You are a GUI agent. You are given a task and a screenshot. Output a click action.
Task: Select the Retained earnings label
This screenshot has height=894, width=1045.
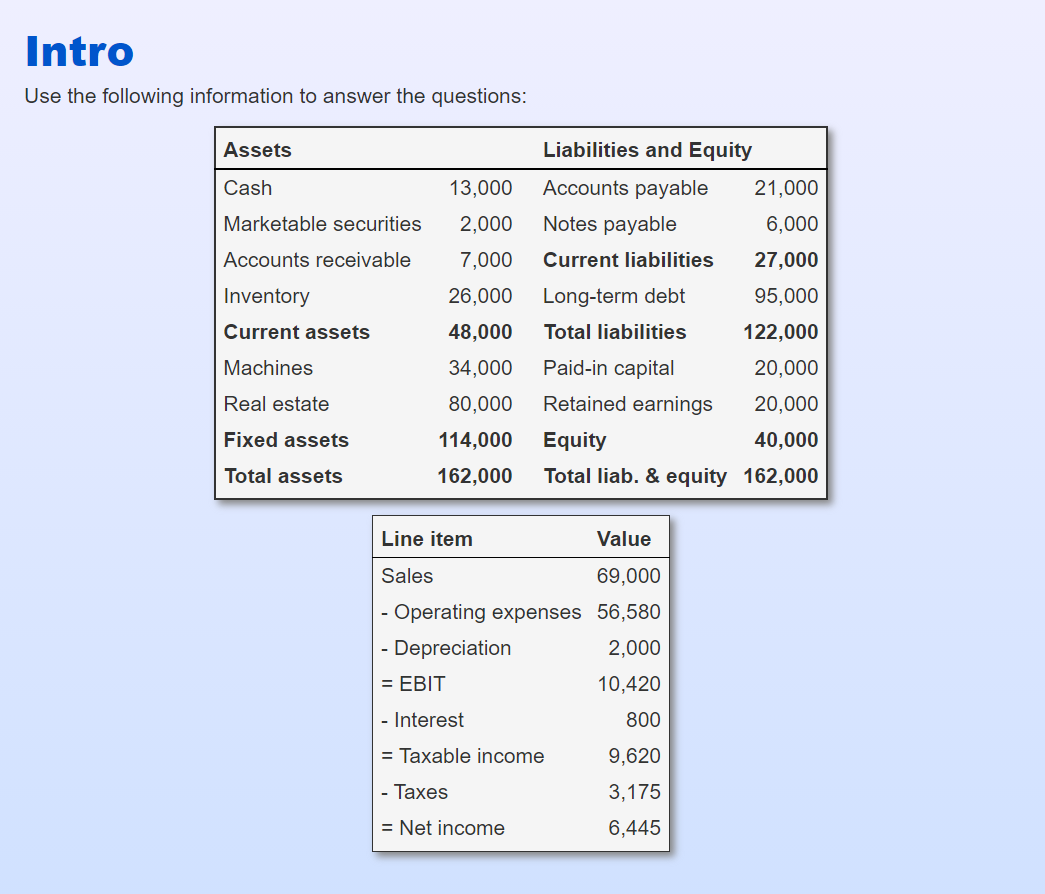click(x=628, y=404)
